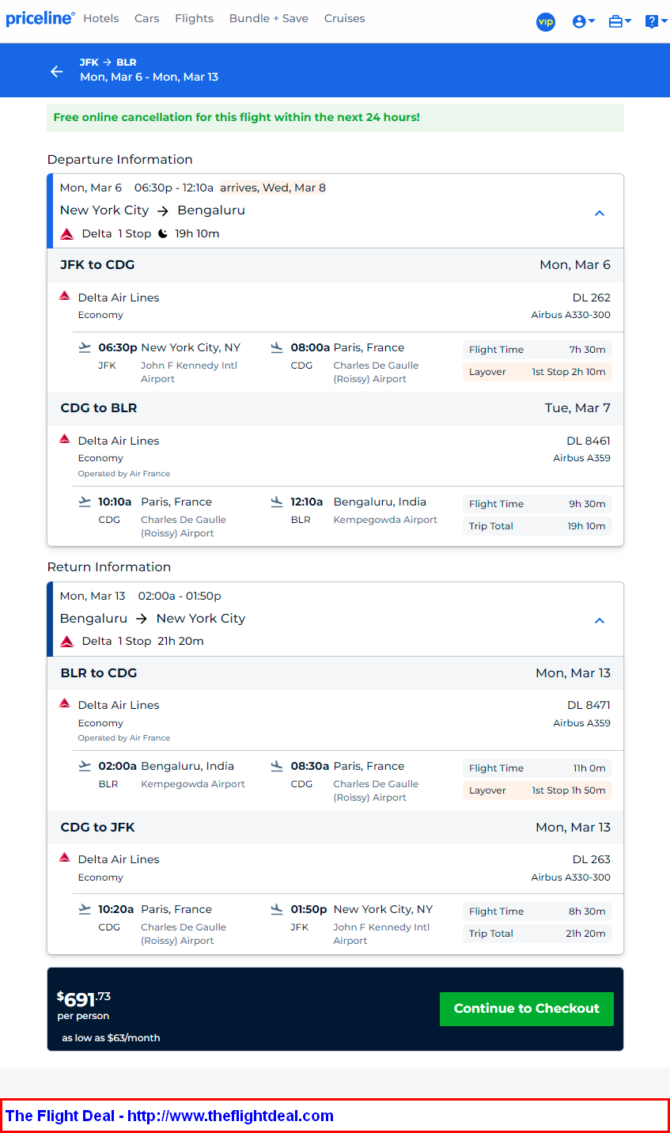Click the overnight moon icon in departure summary
The image size is (670, 1133).
pos(163,233)
